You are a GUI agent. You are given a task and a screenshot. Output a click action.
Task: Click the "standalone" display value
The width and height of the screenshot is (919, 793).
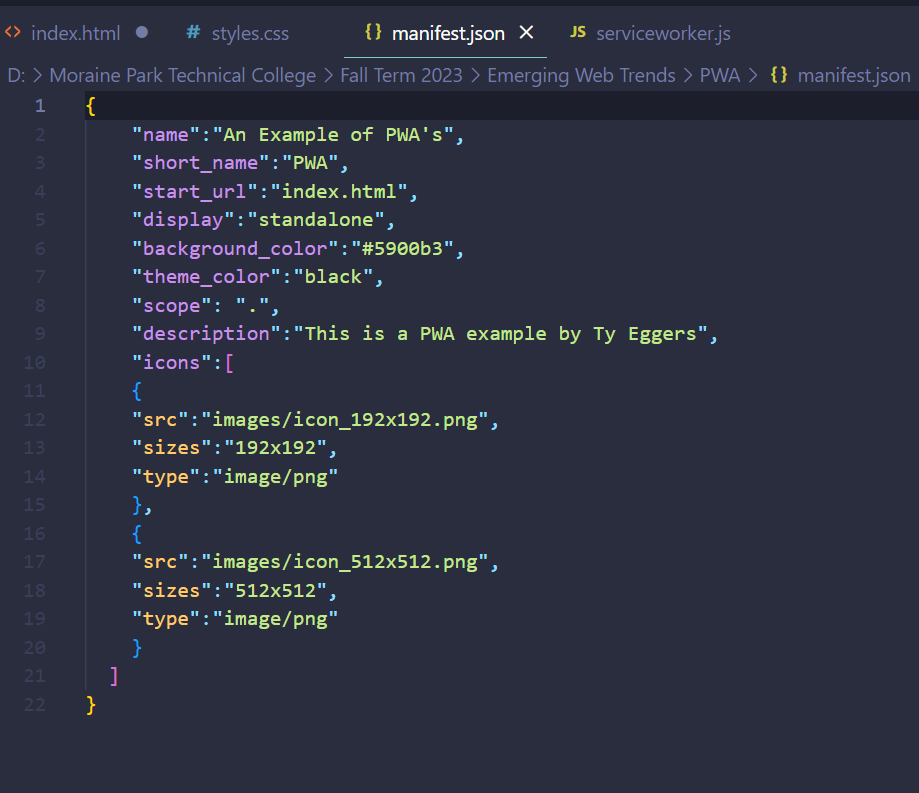coord(316,220)
